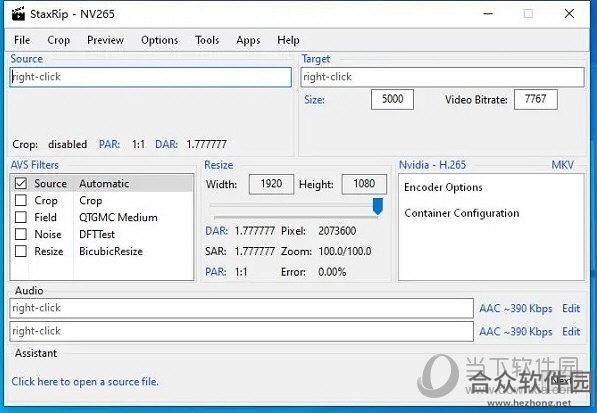Image resolution: width=597 pixels, height=413 pixels.
Task: Click the source DAR label link
Action: coord(166,144)
